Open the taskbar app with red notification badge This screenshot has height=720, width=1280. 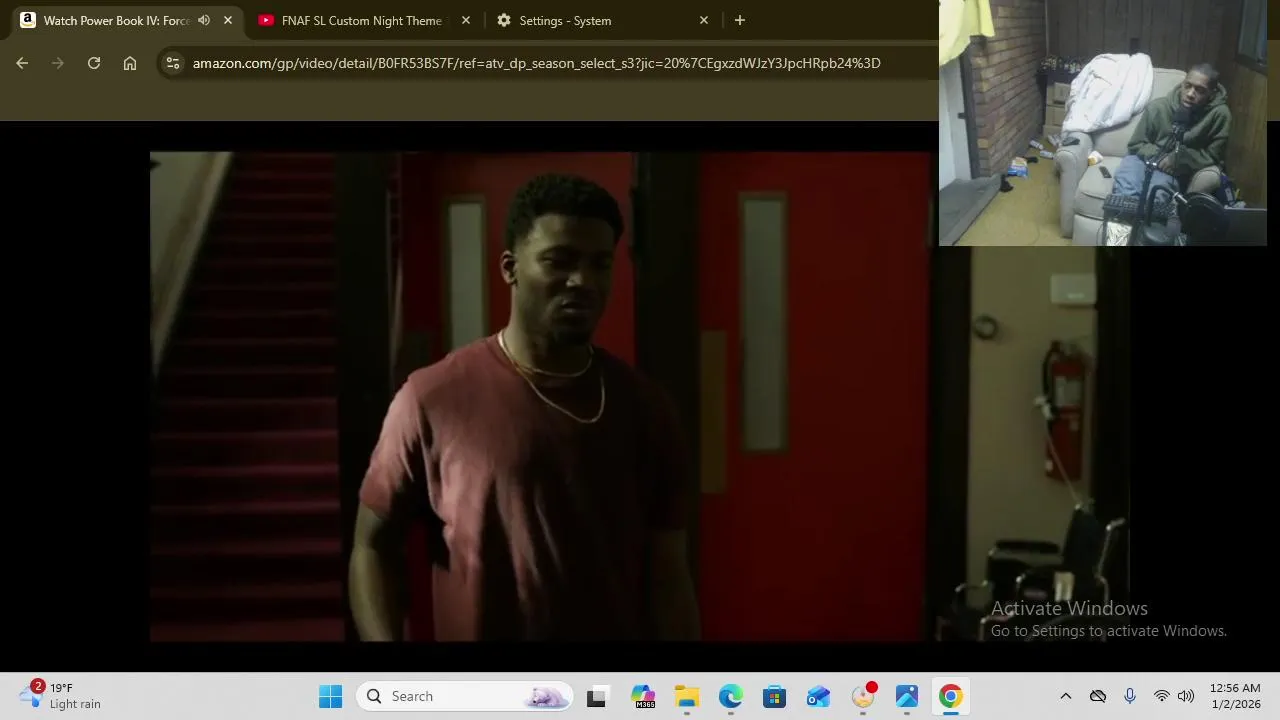click(863, 696)
